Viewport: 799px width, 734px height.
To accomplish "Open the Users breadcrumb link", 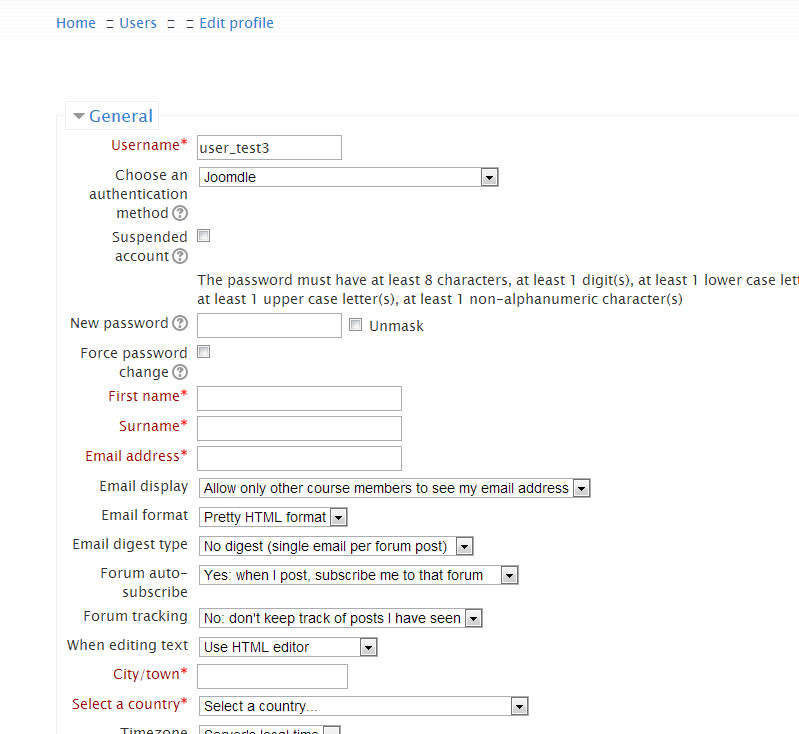I will (x=138, y=23).
